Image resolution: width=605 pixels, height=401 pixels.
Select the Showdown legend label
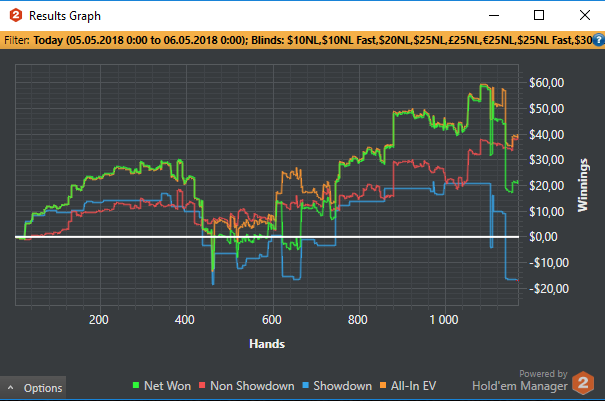(342, 386)
